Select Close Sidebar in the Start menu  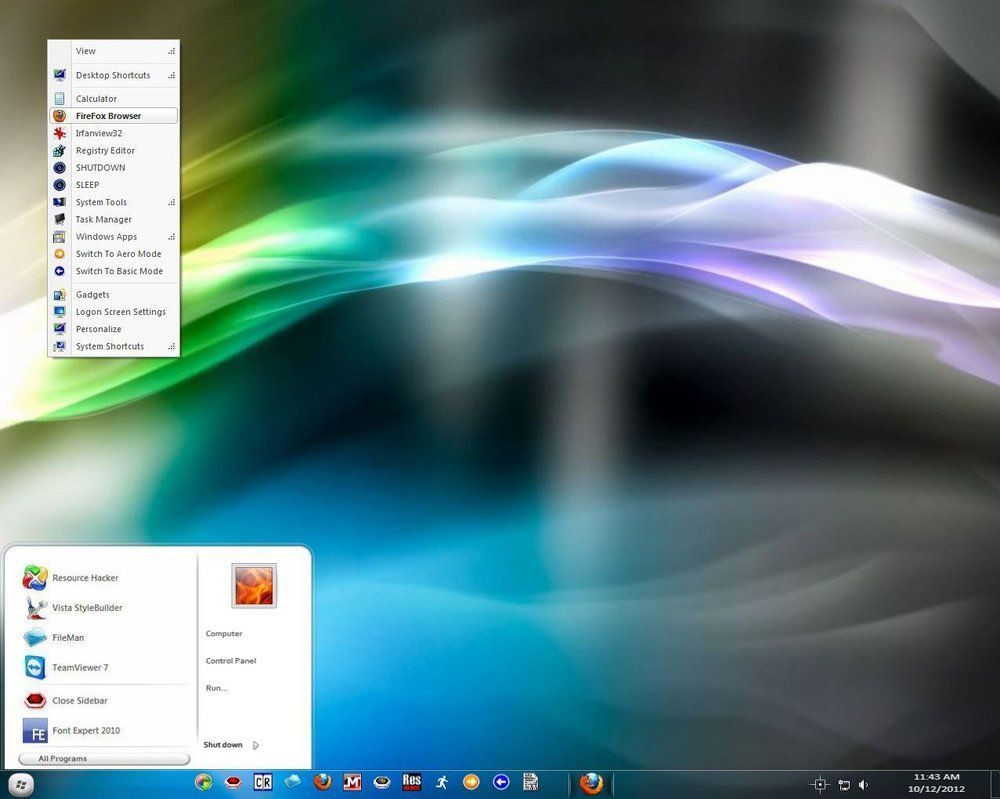79,701
